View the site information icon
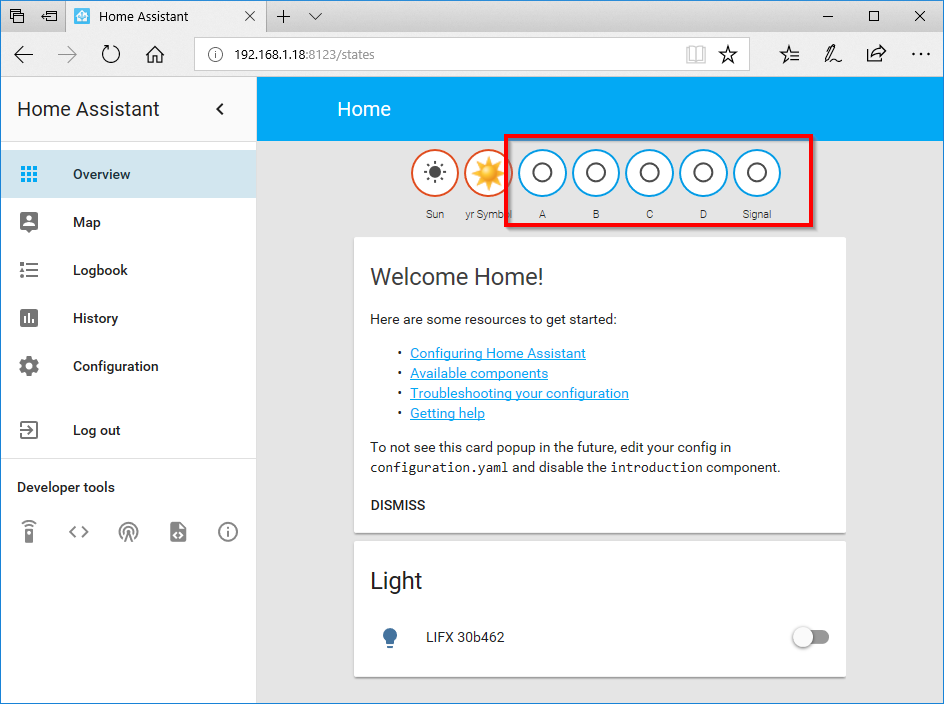Viewport: 944px width, 704px height. 215,55
